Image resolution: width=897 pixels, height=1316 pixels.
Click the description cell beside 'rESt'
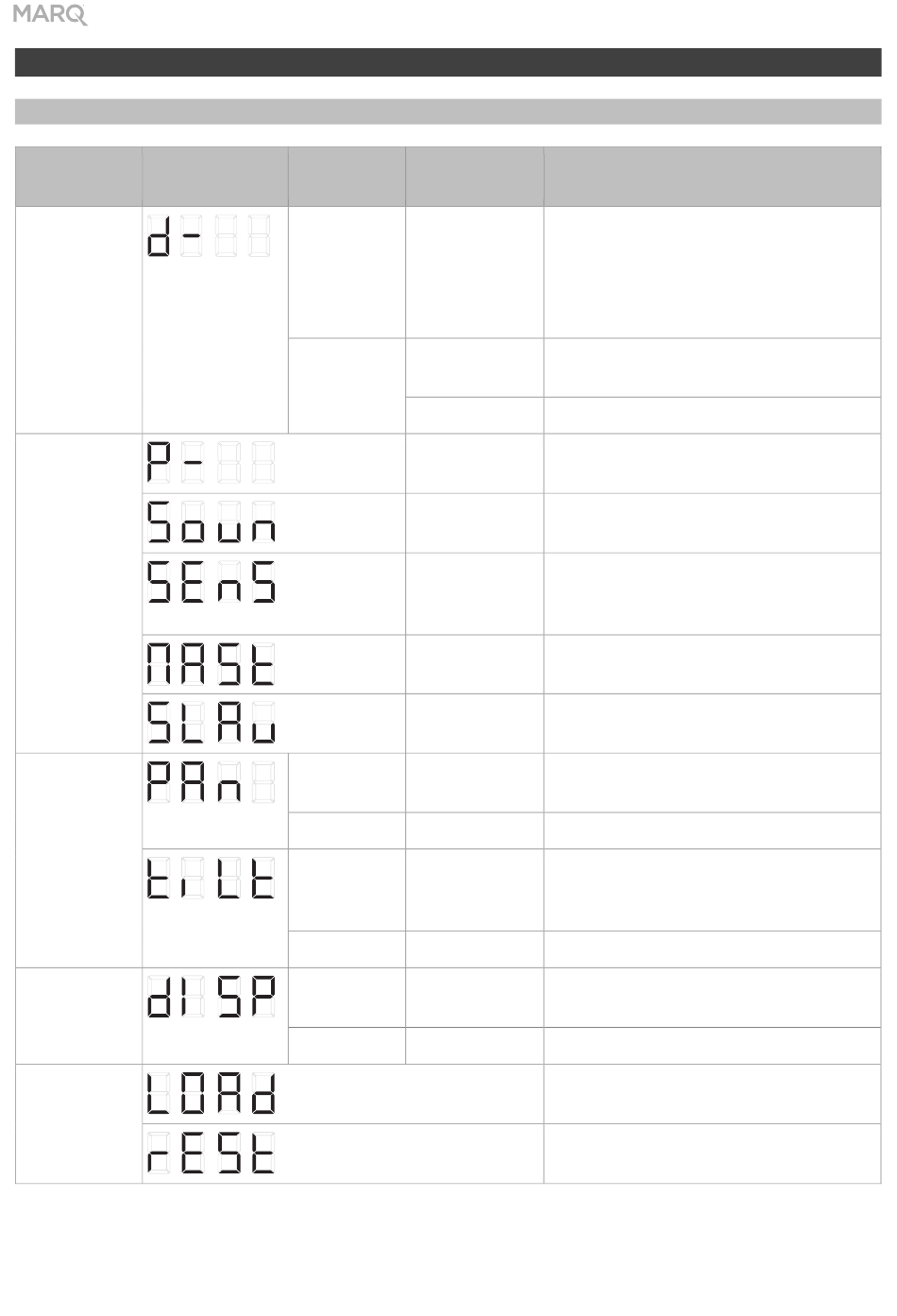(713, 1154)
